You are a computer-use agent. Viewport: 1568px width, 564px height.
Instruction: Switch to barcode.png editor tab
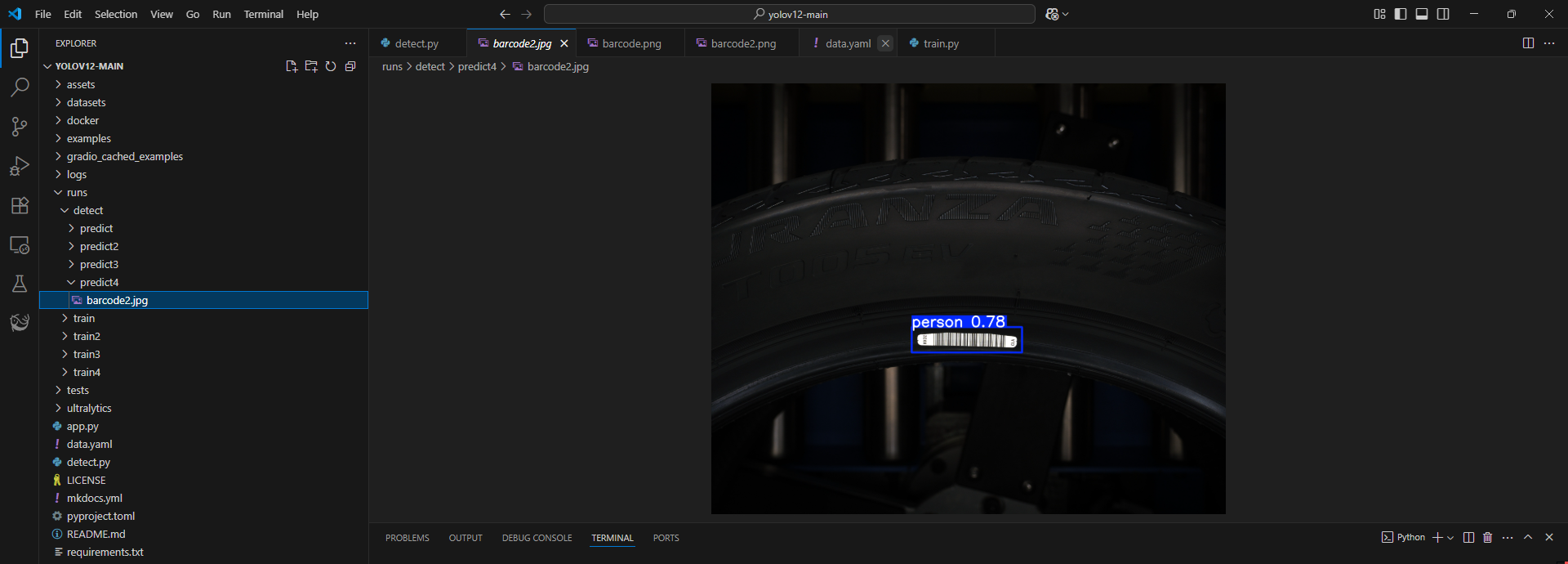(632, 43)
